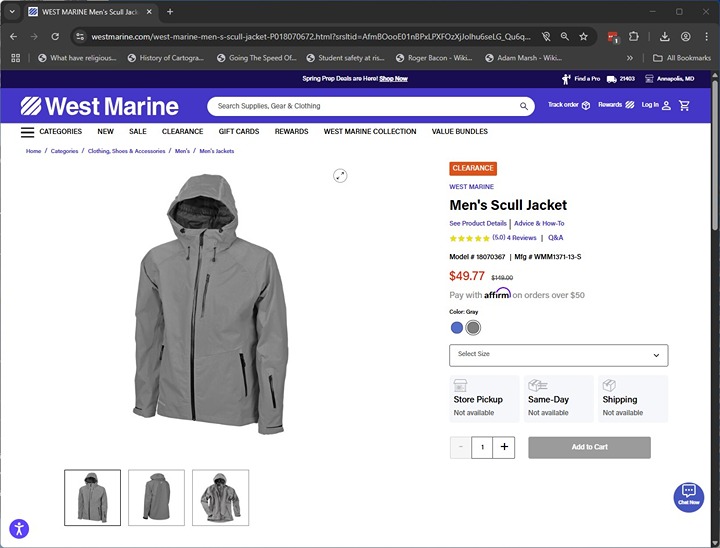Open browser profile icon
This screenshot has width=720, height=548.
[x=686, y=36]
